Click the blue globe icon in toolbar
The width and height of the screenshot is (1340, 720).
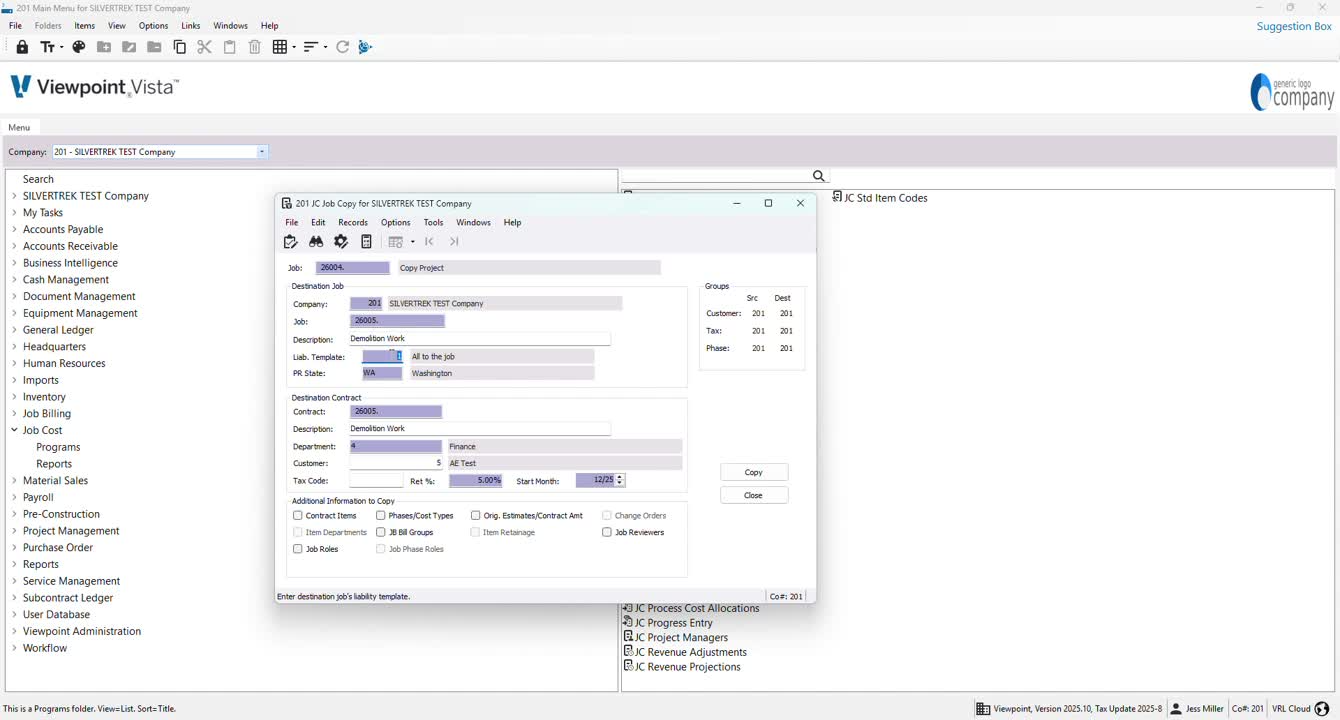click(x=365, y=47)
